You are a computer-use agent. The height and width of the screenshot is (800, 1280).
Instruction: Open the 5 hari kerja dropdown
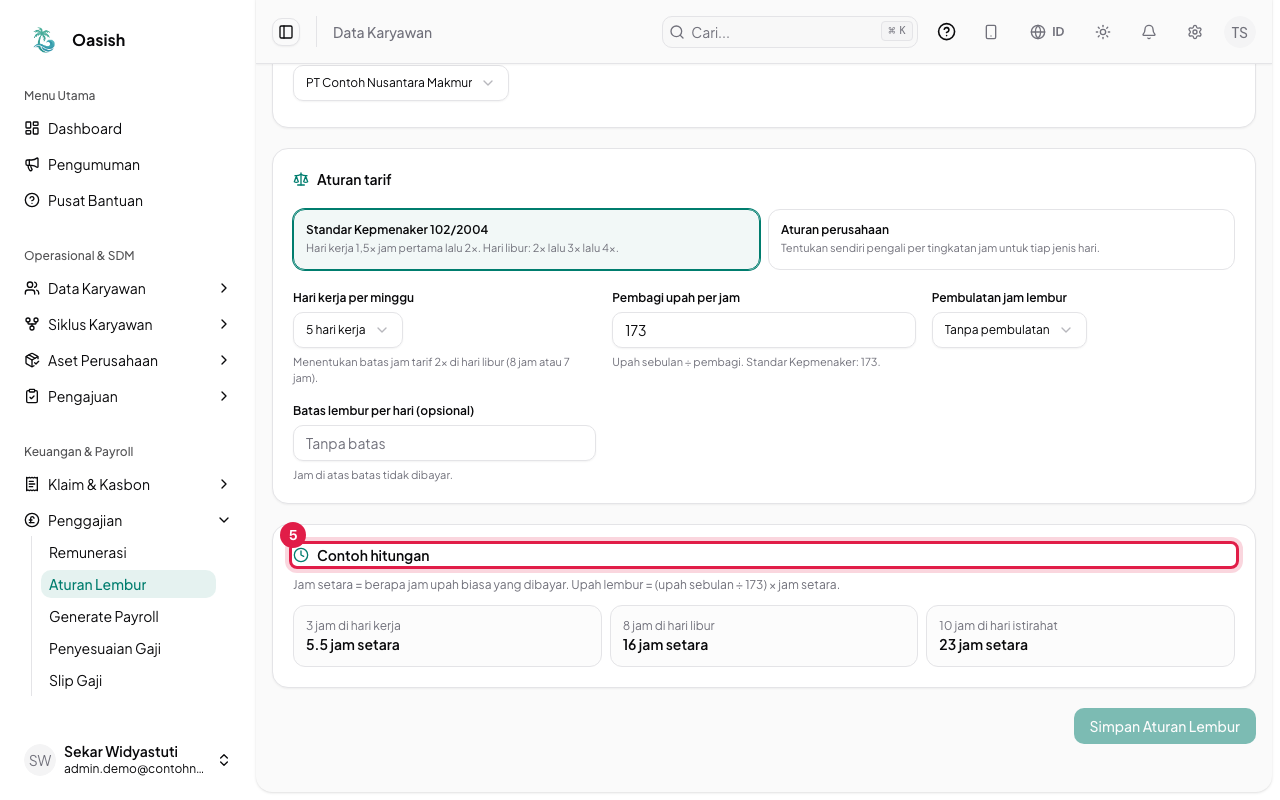click(x=348, y=330)
